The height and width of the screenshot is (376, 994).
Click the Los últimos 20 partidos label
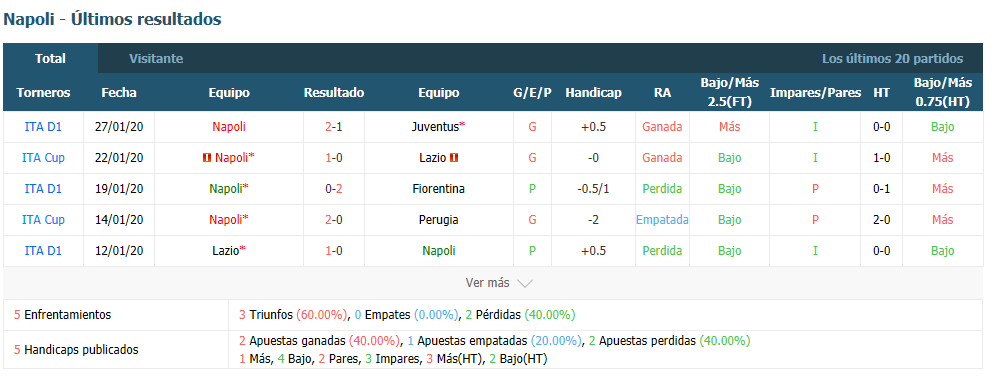[893, 59]
